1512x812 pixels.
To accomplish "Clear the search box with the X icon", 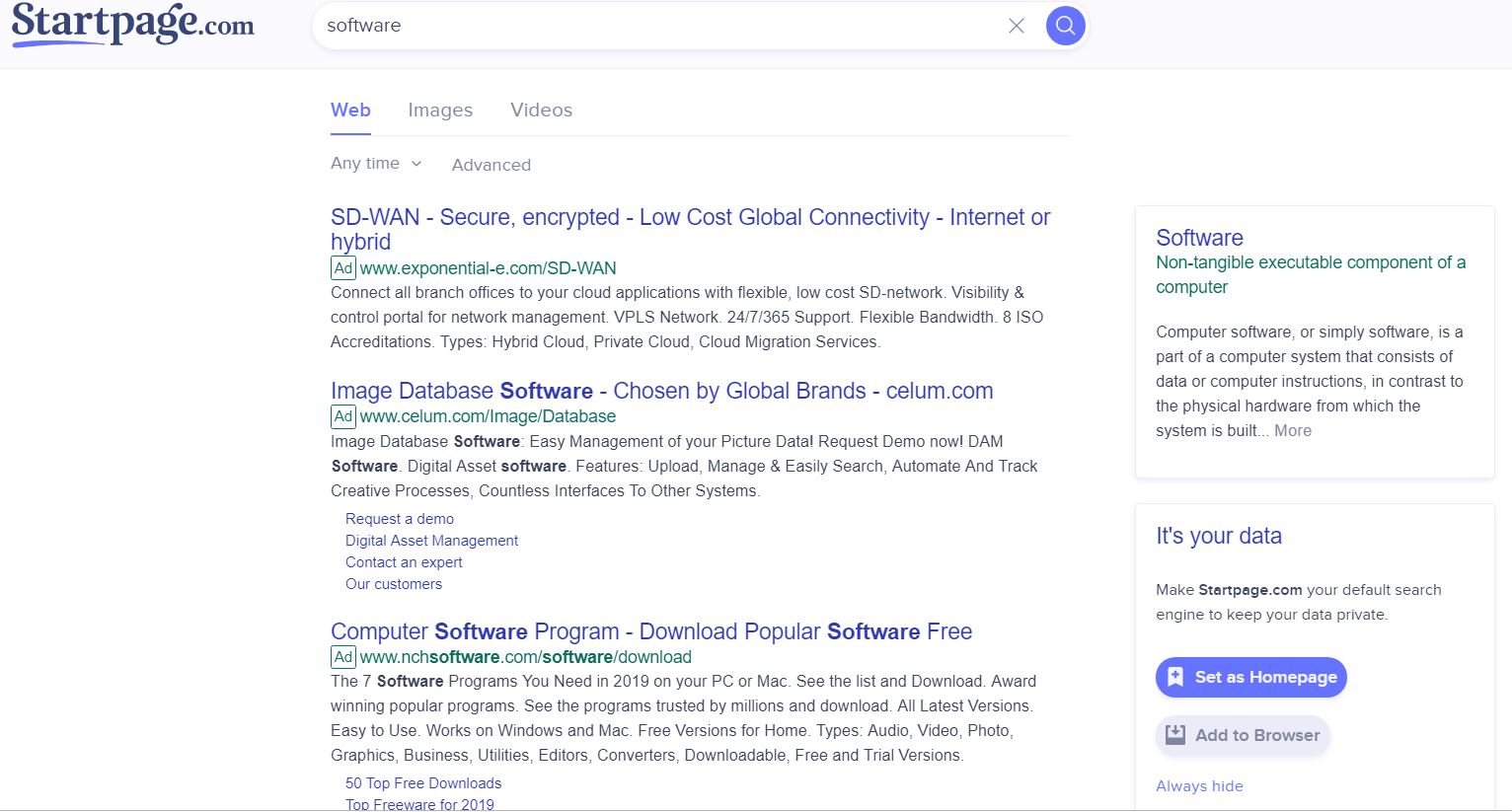I will [x=1017, y=26].
